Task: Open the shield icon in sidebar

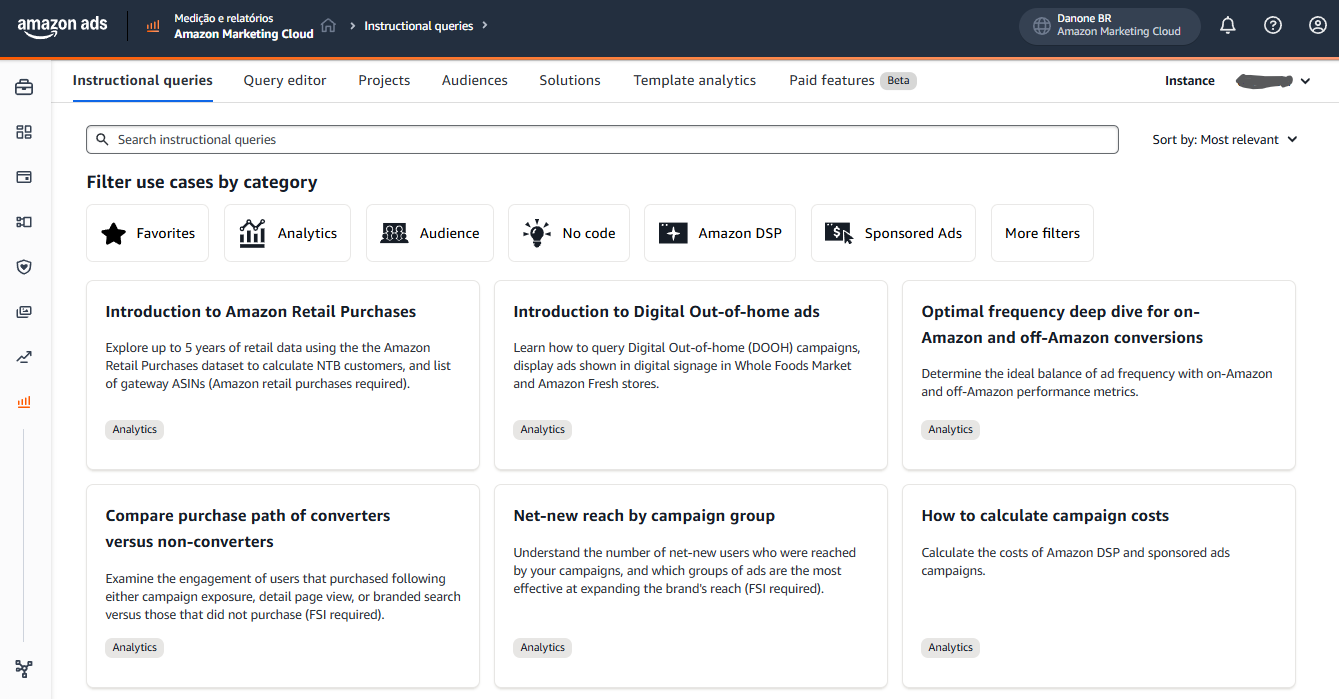Action: coord(24,267)
